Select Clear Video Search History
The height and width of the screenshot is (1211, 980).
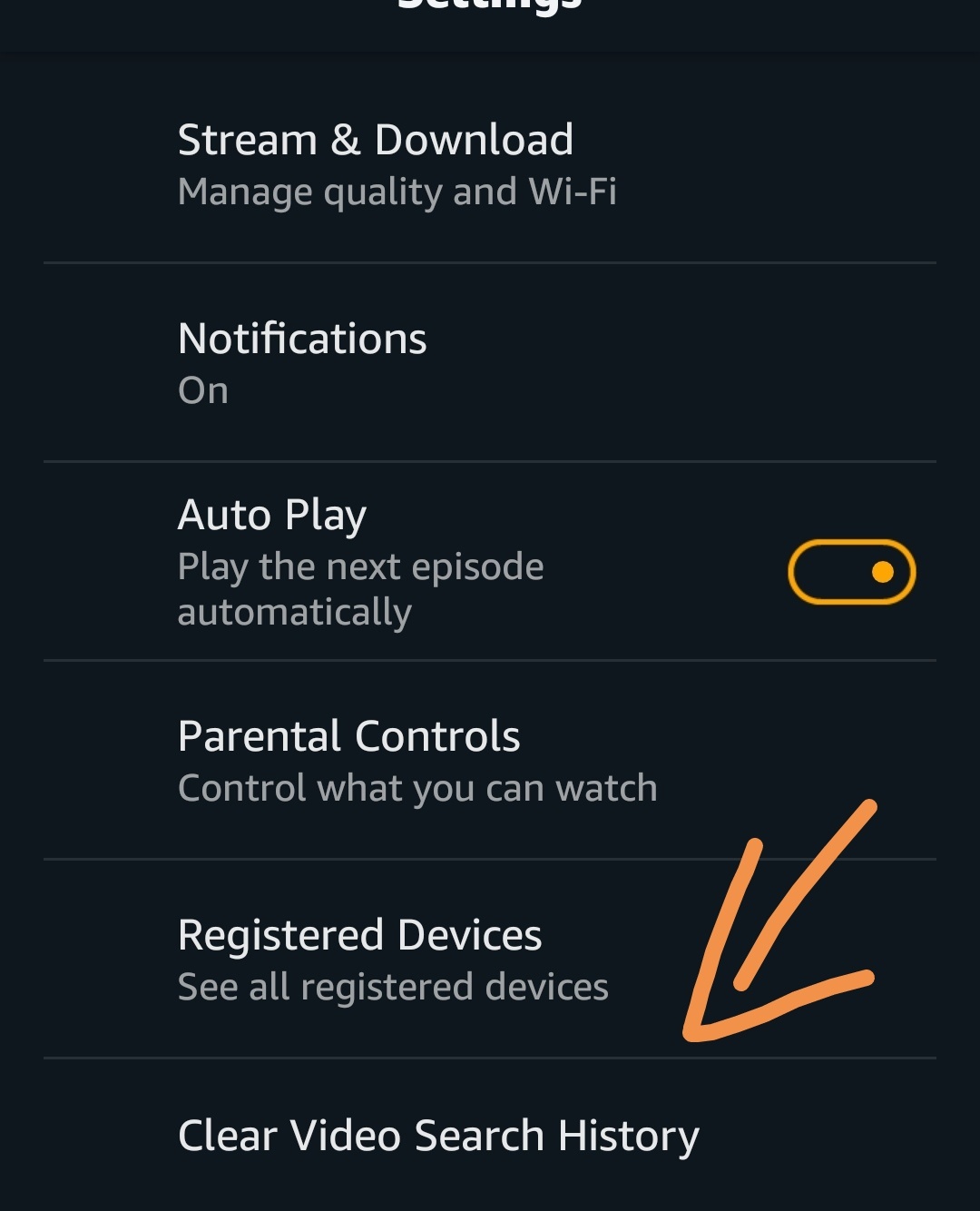[490, 1136]
